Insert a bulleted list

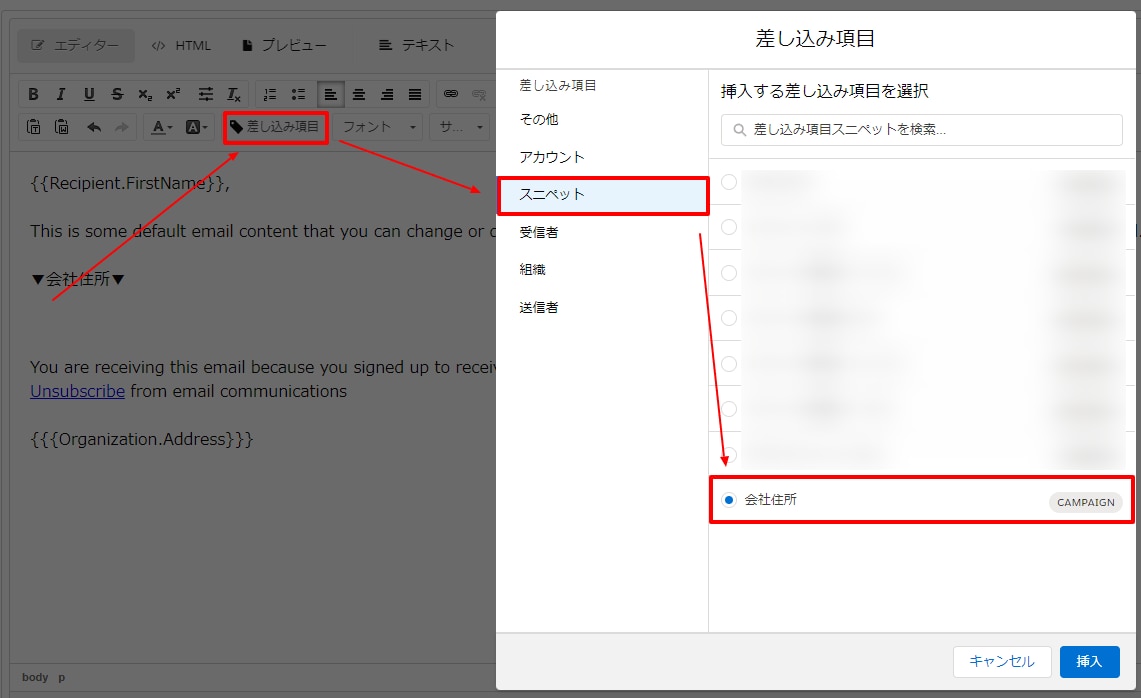coord(298,94)
